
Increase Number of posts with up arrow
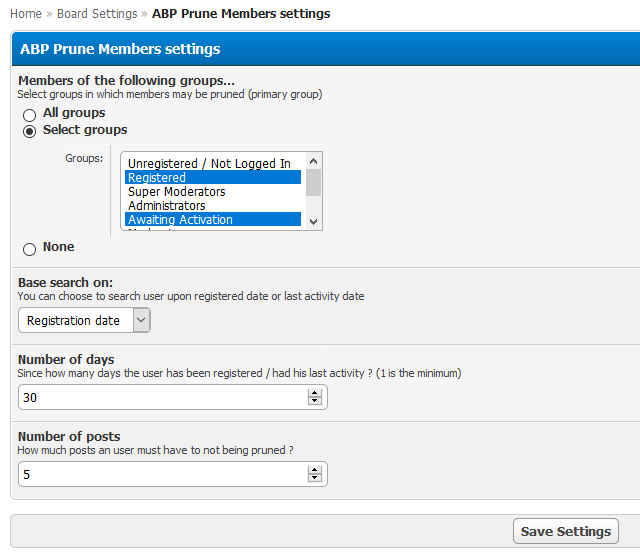click(315, 470)
